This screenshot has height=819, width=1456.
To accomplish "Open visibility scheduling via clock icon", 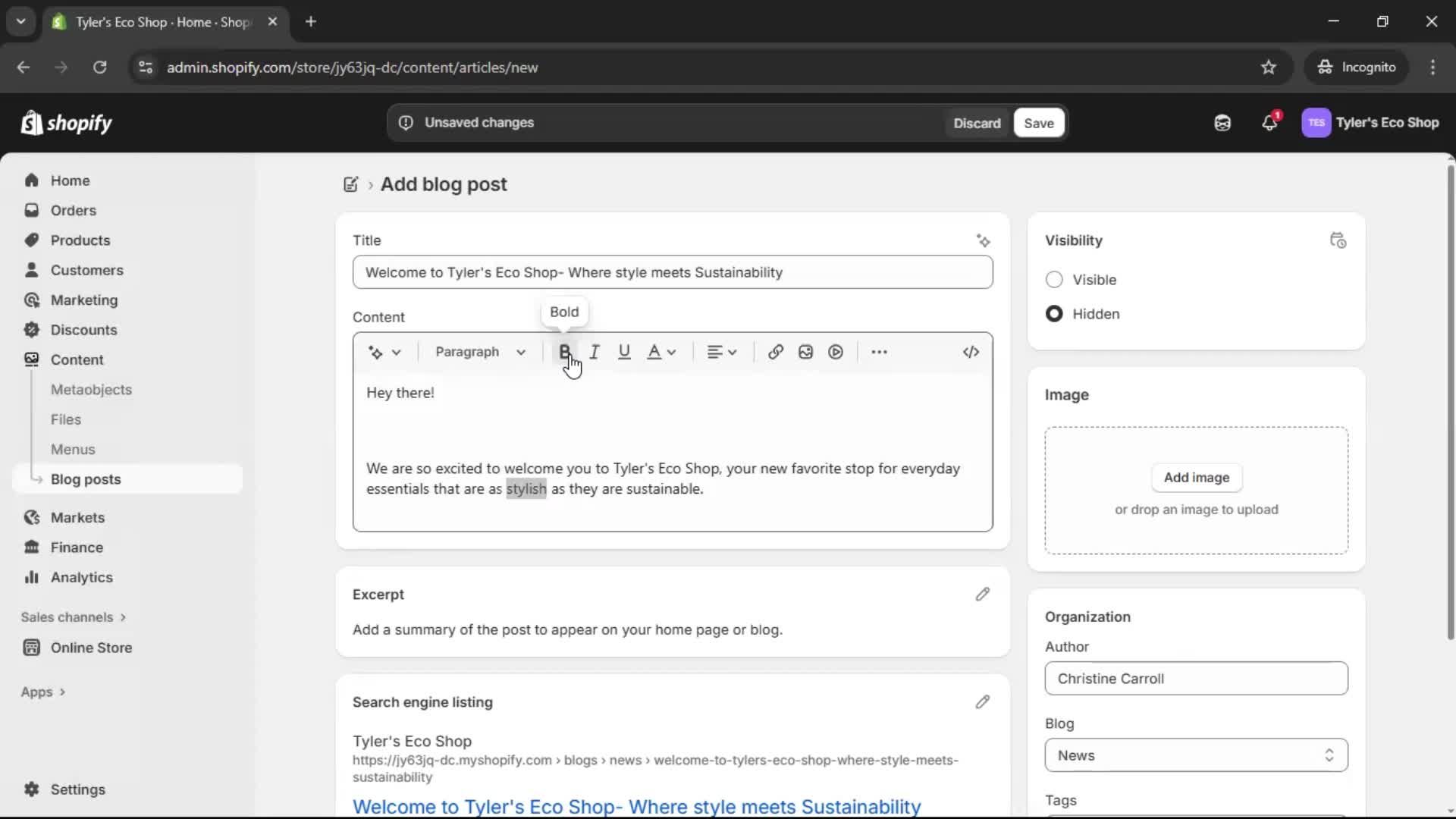I will [1338, 240].
